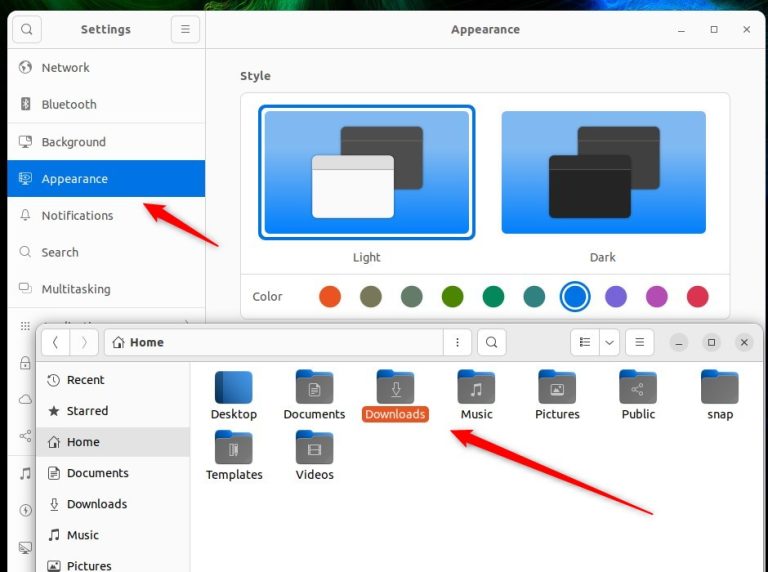Pick the teal accent color

534,297
